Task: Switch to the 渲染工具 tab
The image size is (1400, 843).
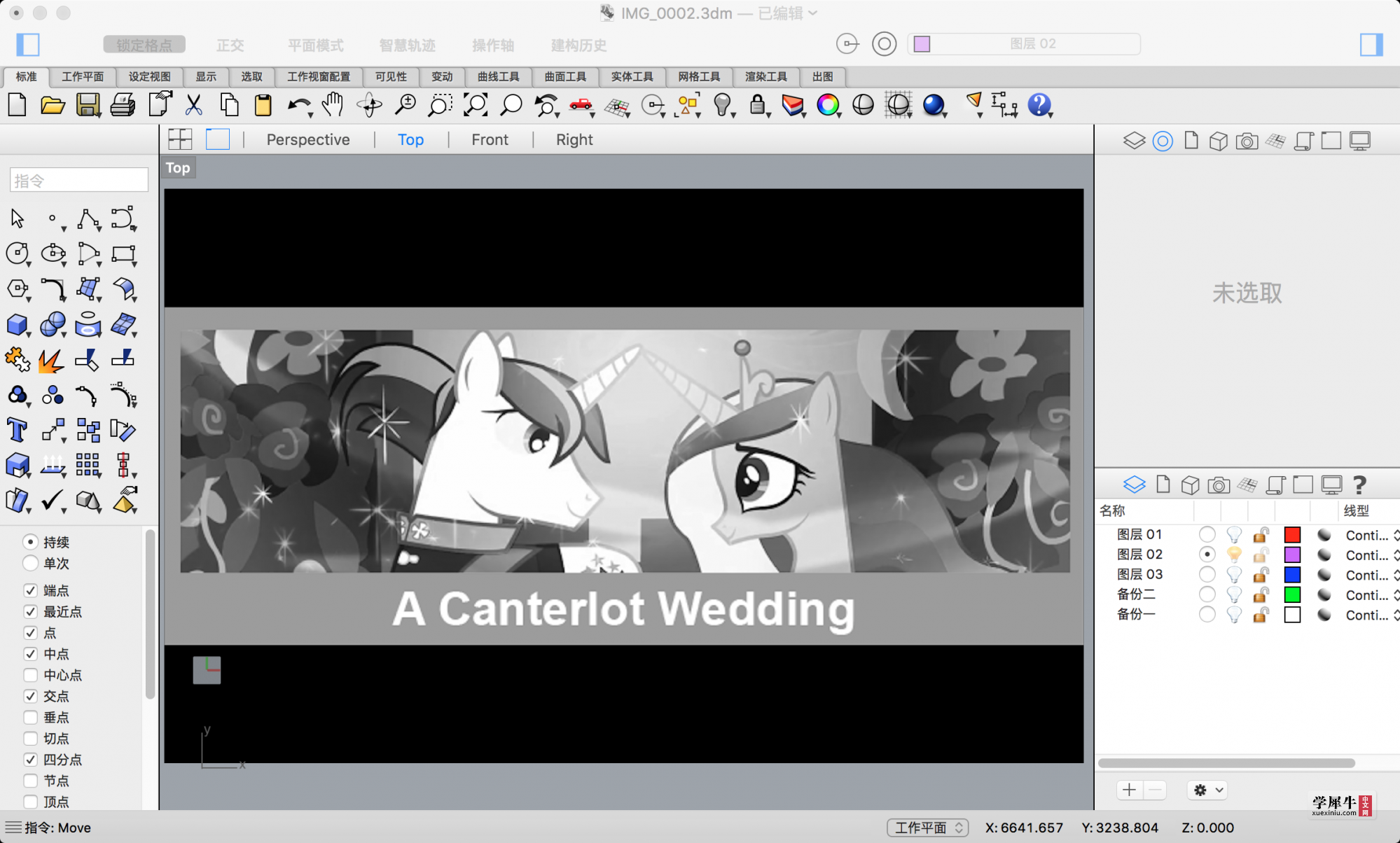Action: pos(765,76)
